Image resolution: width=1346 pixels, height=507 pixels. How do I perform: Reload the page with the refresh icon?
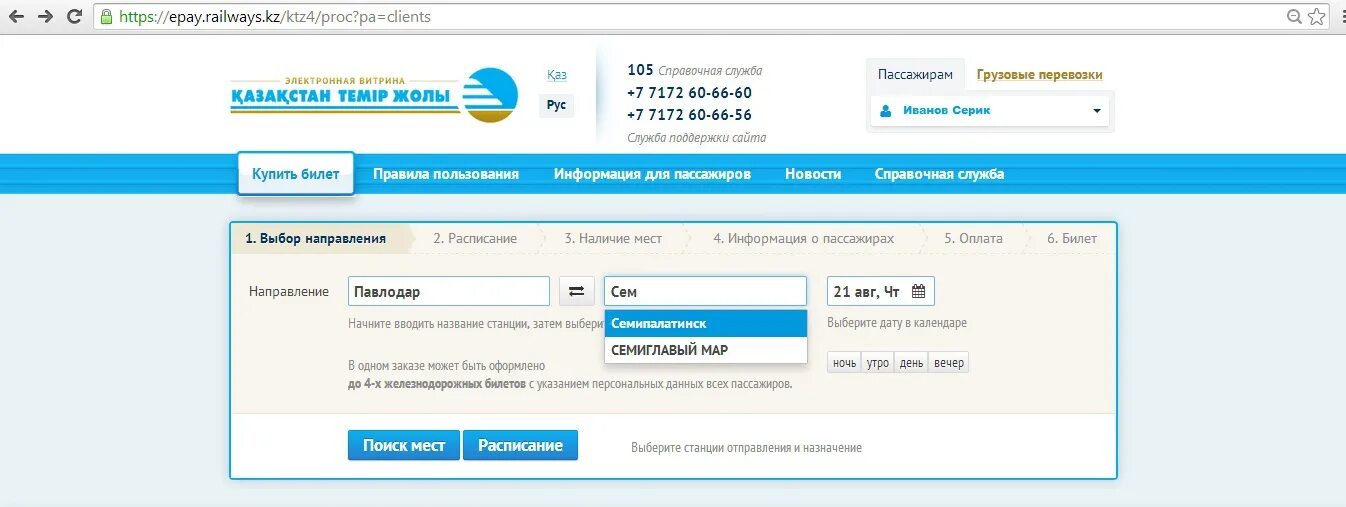(x=75, y=17)
